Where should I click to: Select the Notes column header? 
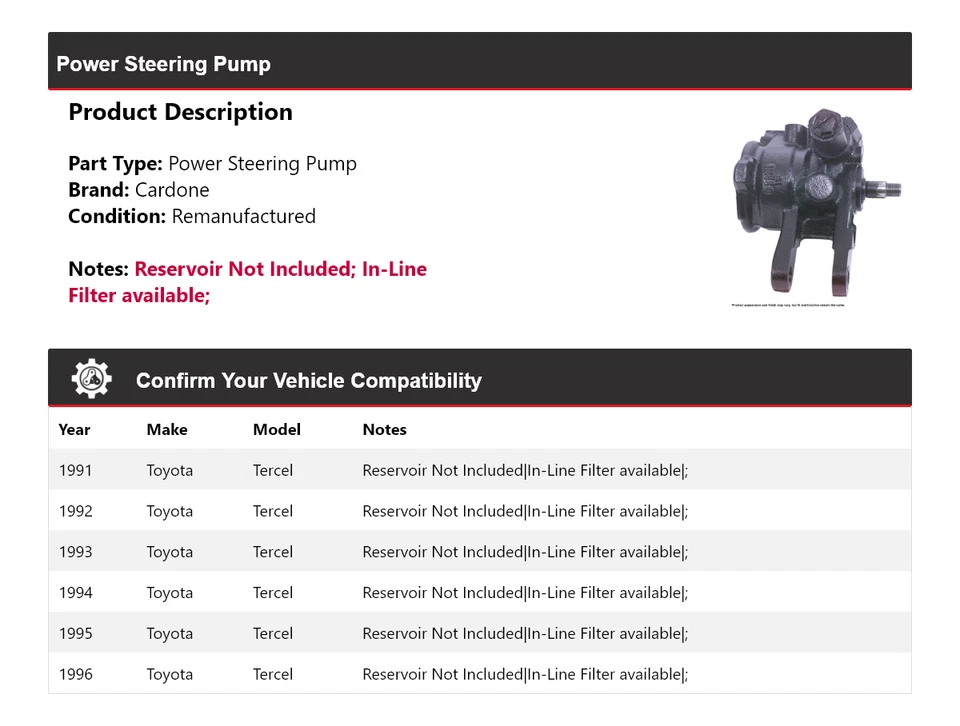384,429
